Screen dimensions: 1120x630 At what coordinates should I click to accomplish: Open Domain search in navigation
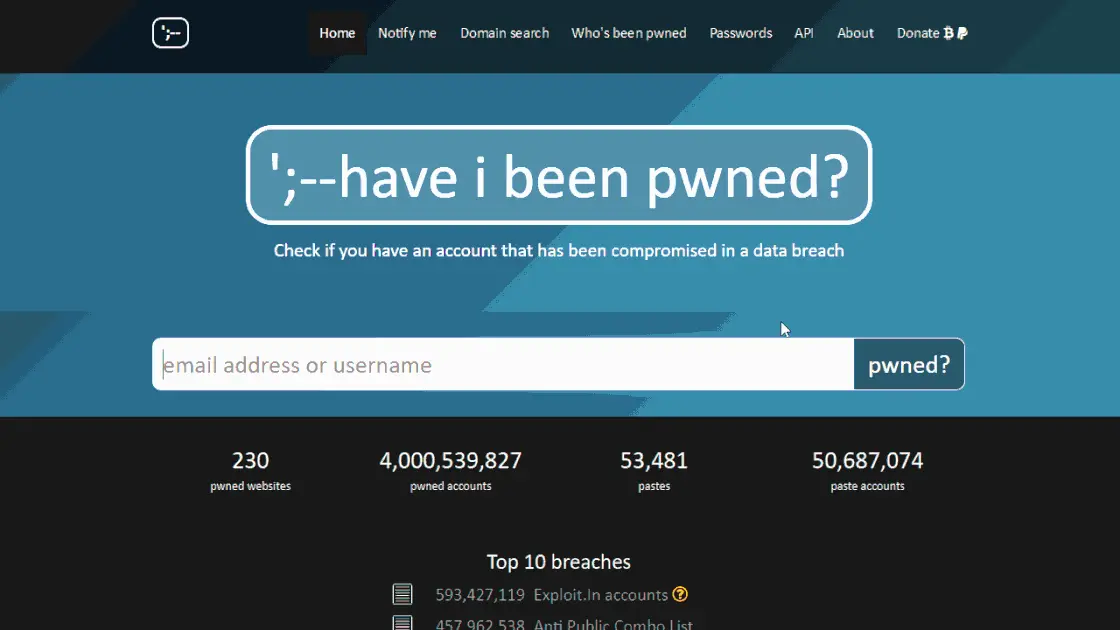click(x=504, y=33)
